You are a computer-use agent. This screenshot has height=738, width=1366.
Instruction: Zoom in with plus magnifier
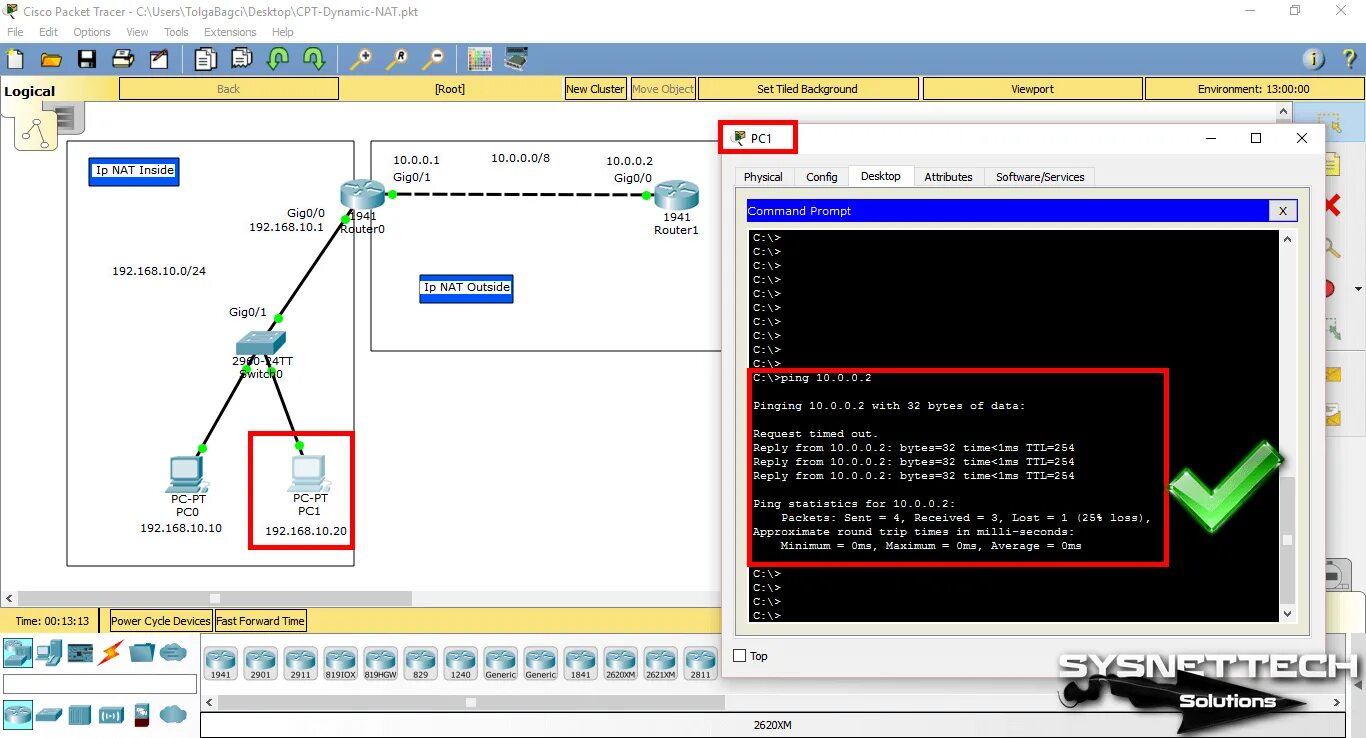pos(361,59)
